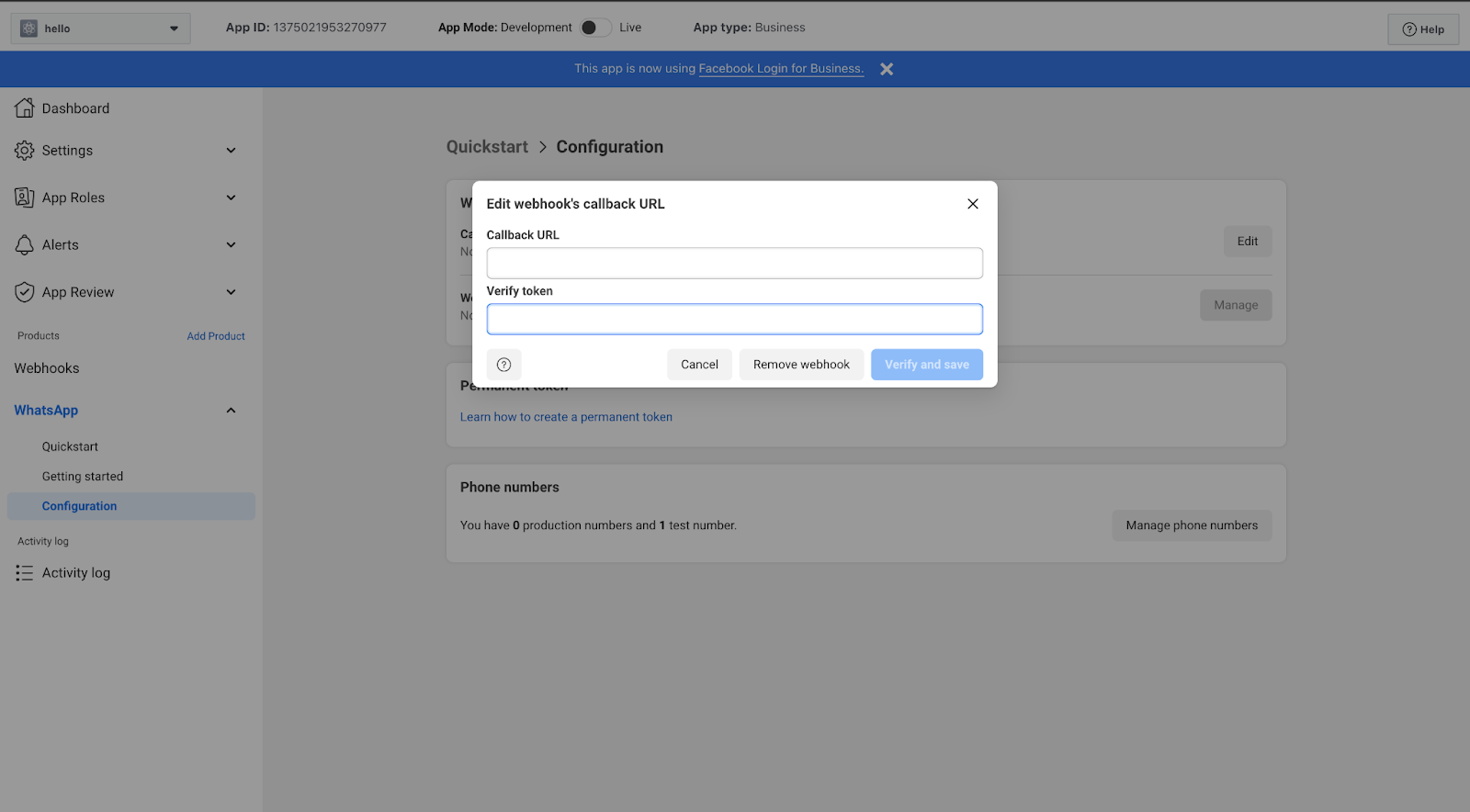Click the Verify token input field
Image resolution: width=1470 pixels, height=812 pixels.
pyautogui.click(x=735, y=319)
